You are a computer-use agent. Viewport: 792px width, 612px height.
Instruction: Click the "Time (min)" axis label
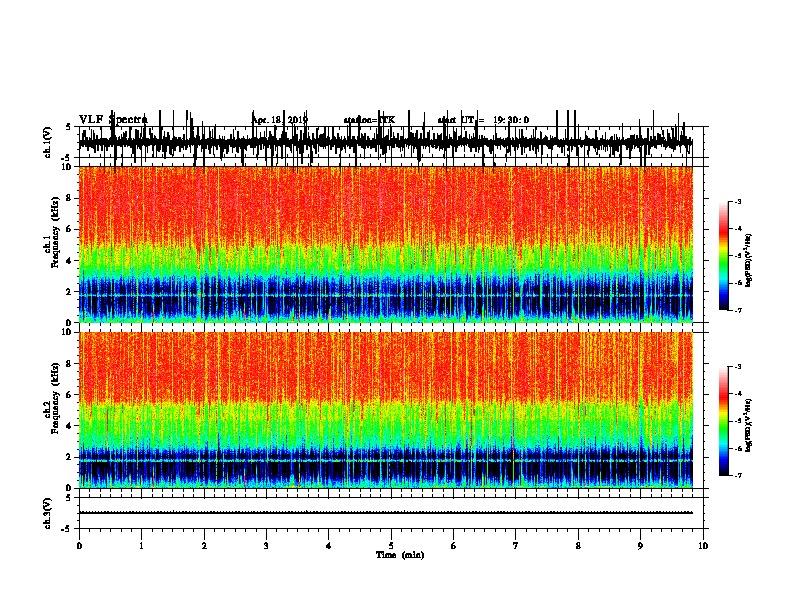coord(400,555)
